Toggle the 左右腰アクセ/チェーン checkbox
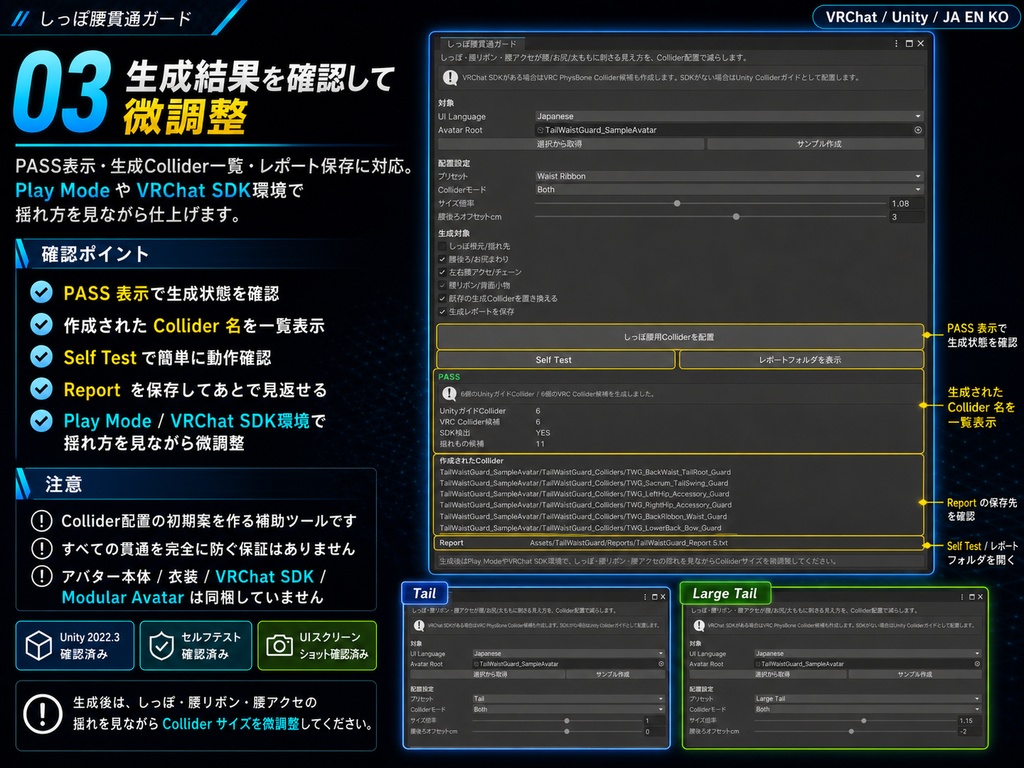The height and width of the screenshot is (768, 1024). pos(442,272)
